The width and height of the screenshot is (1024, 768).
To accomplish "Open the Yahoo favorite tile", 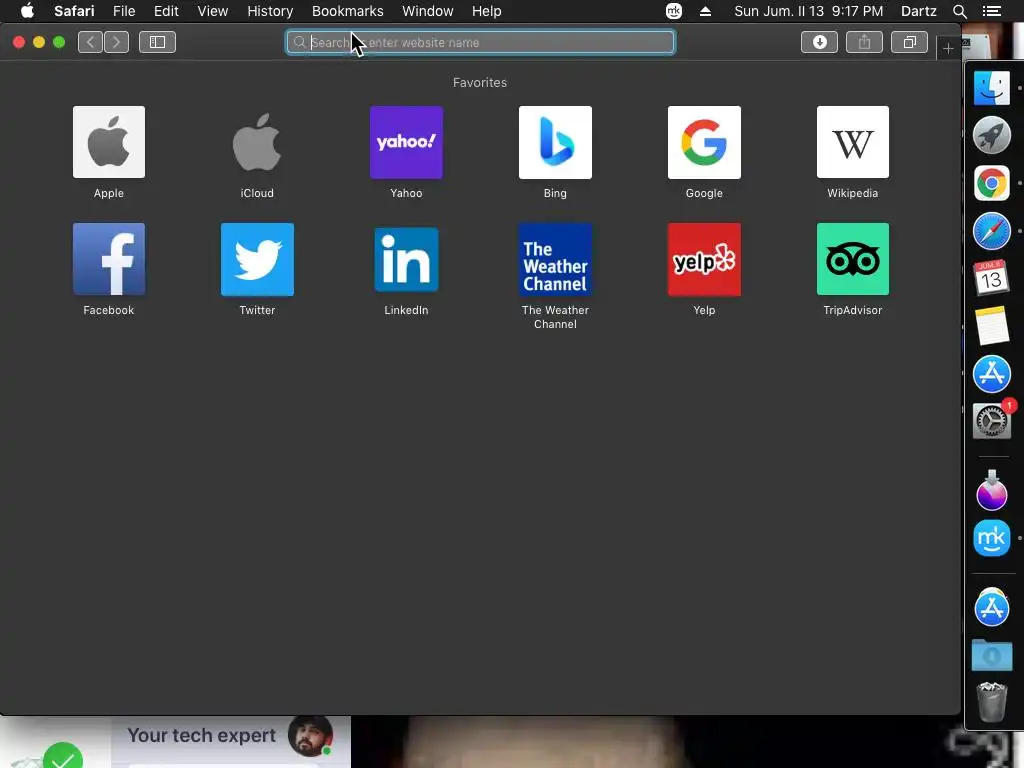I will tap(406, 142).
